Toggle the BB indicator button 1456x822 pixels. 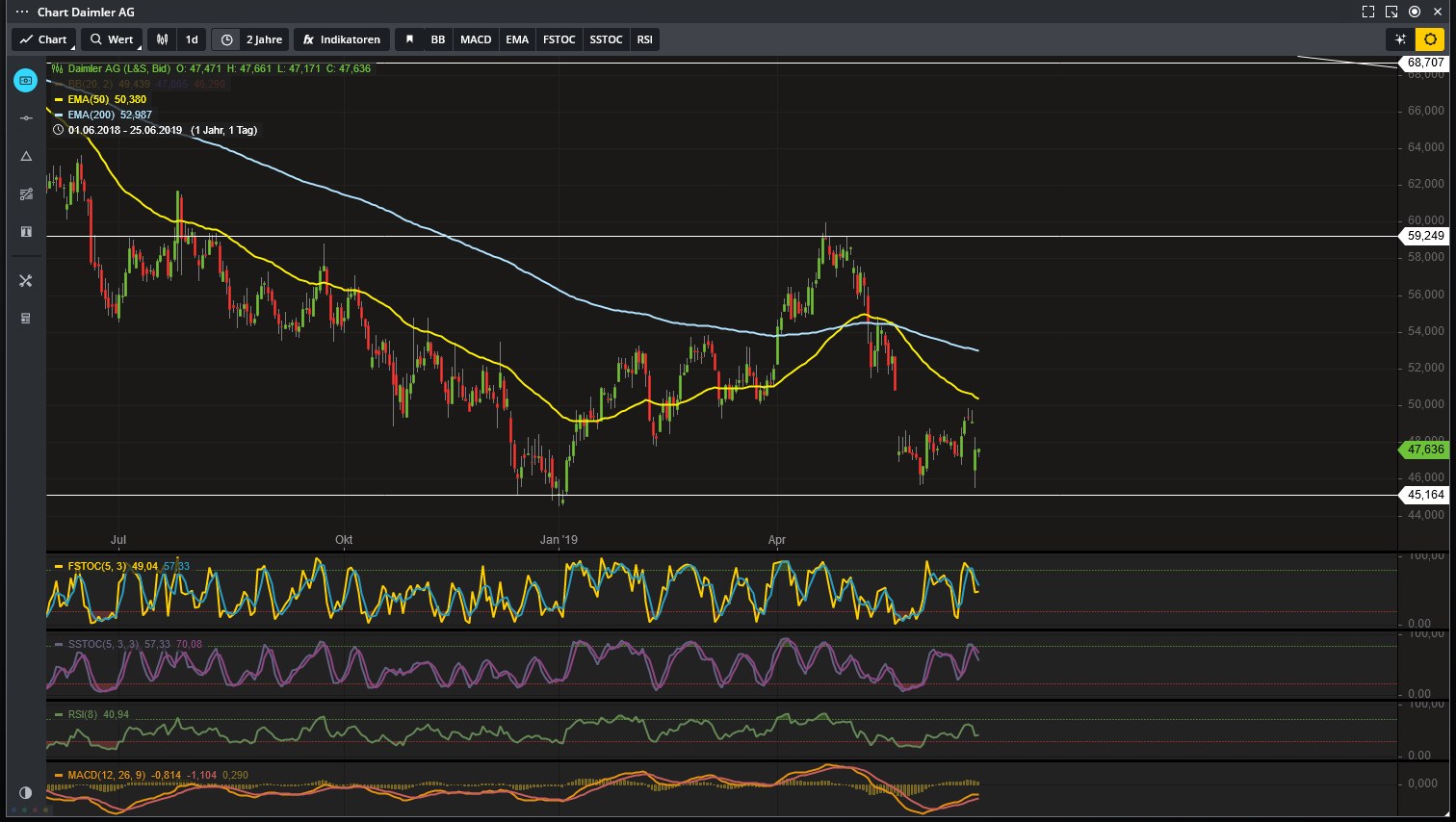click(x=438, y=39)
